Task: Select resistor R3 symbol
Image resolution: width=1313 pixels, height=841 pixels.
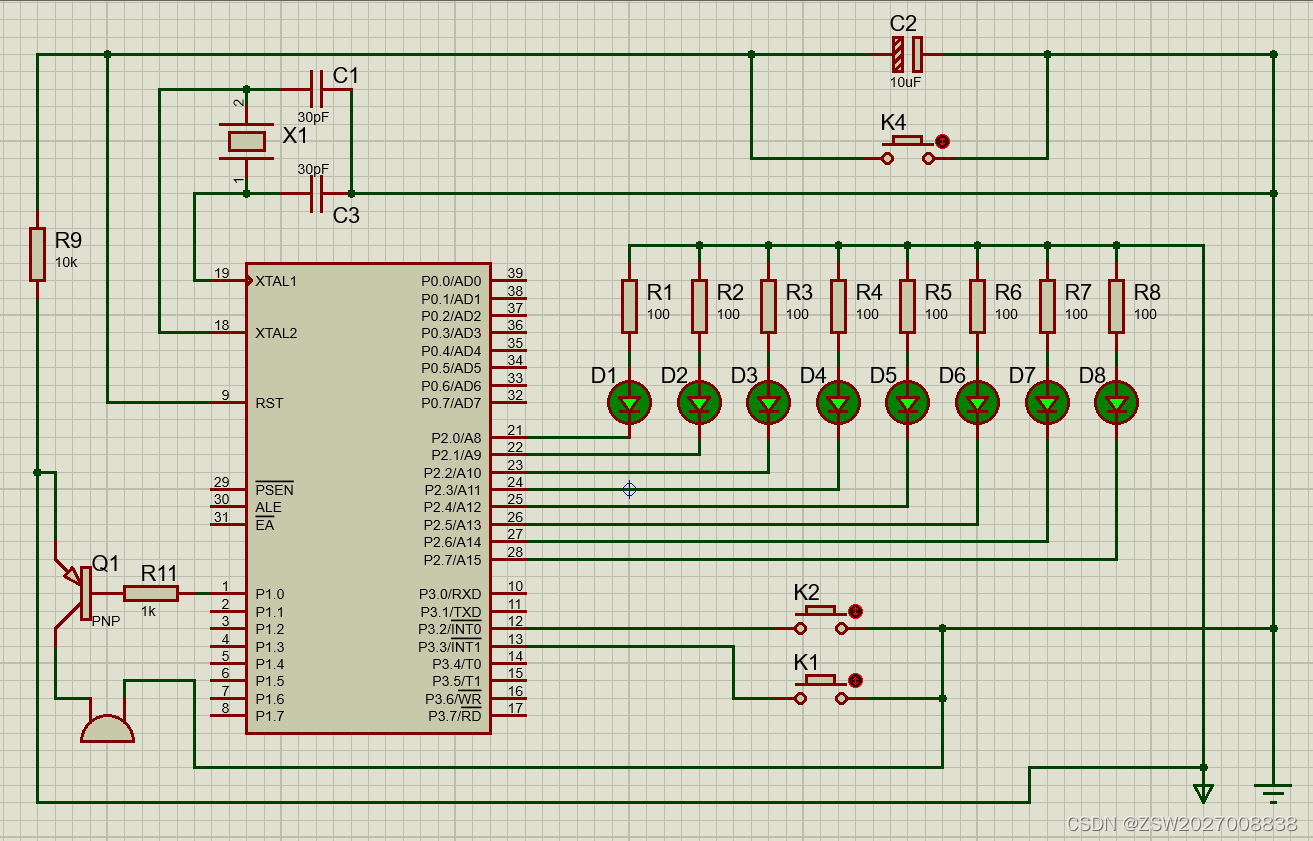Action: [x=768, y=306]
